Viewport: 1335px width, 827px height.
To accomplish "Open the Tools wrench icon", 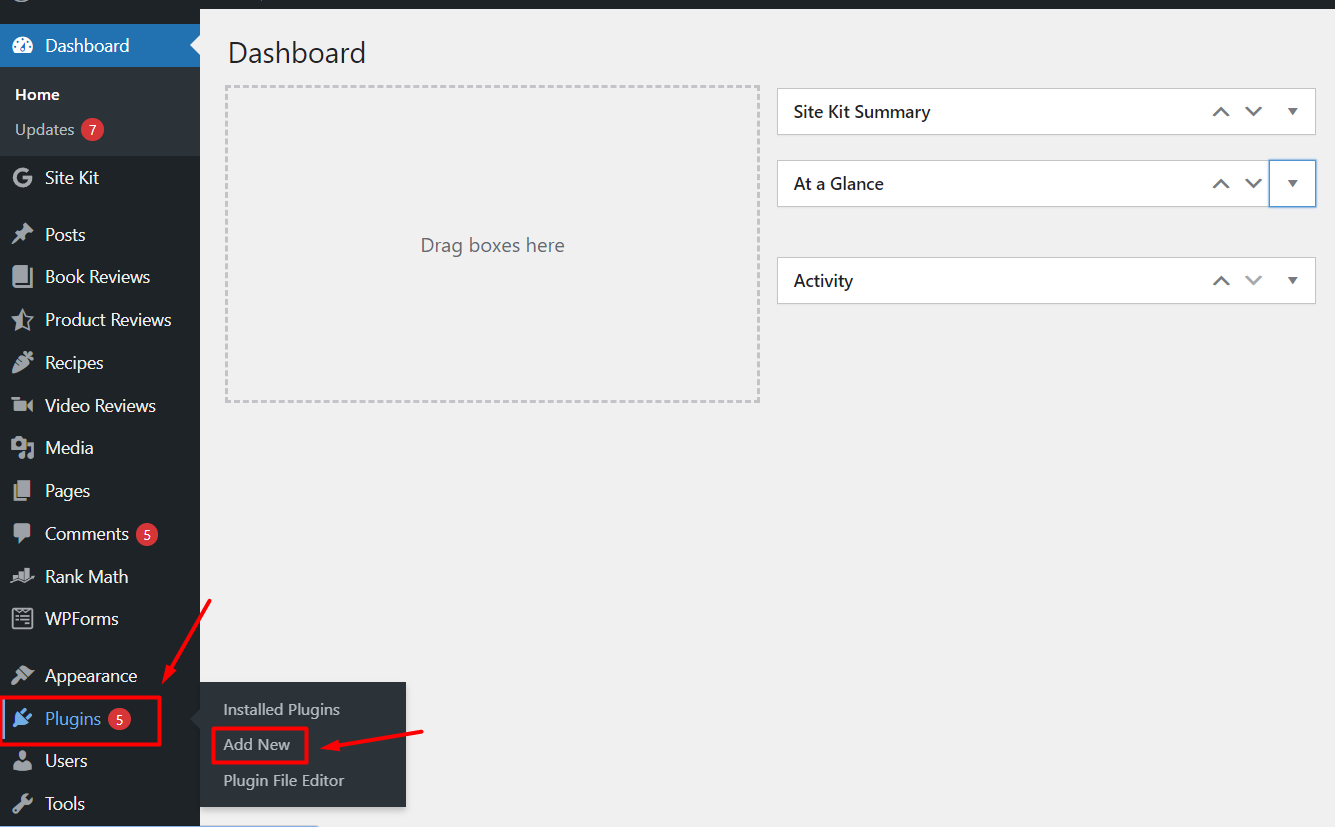I will pos(22,803).
